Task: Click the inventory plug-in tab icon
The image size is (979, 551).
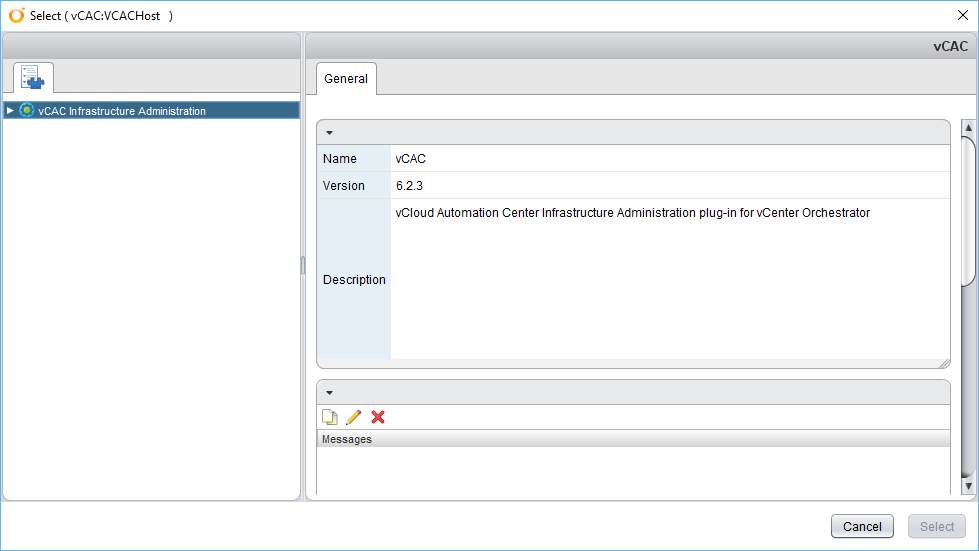Action: [x=32, y=77]
